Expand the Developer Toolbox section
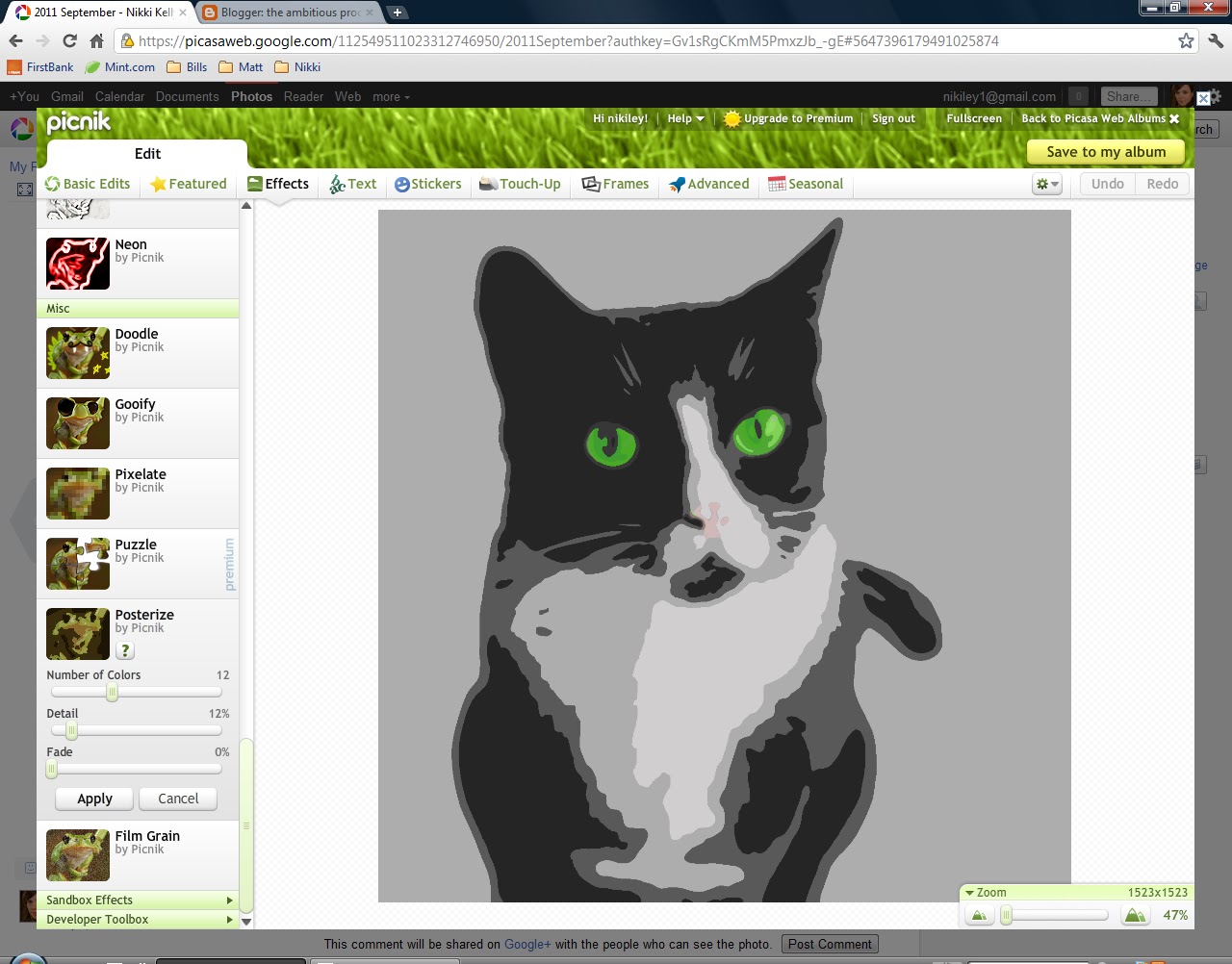The width and height of the screenshot is (1232, 964). 138,920
